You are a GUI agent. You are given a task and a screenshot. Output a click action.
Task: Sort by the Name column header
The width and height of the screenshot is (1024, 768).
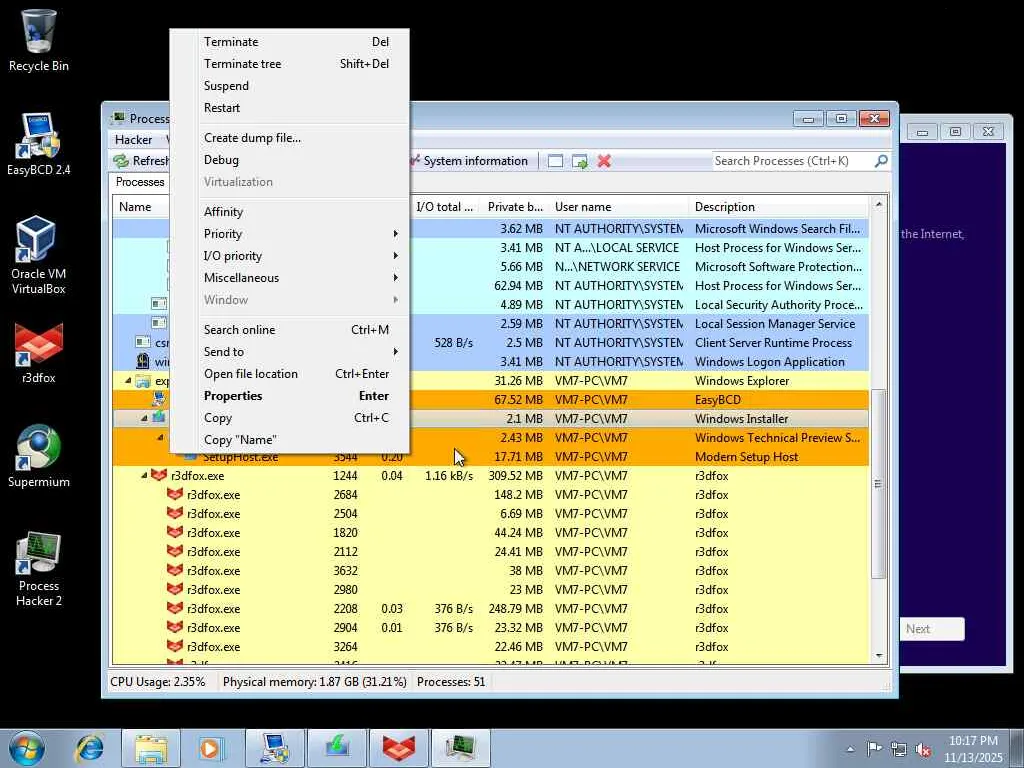(x=135, y=207)
